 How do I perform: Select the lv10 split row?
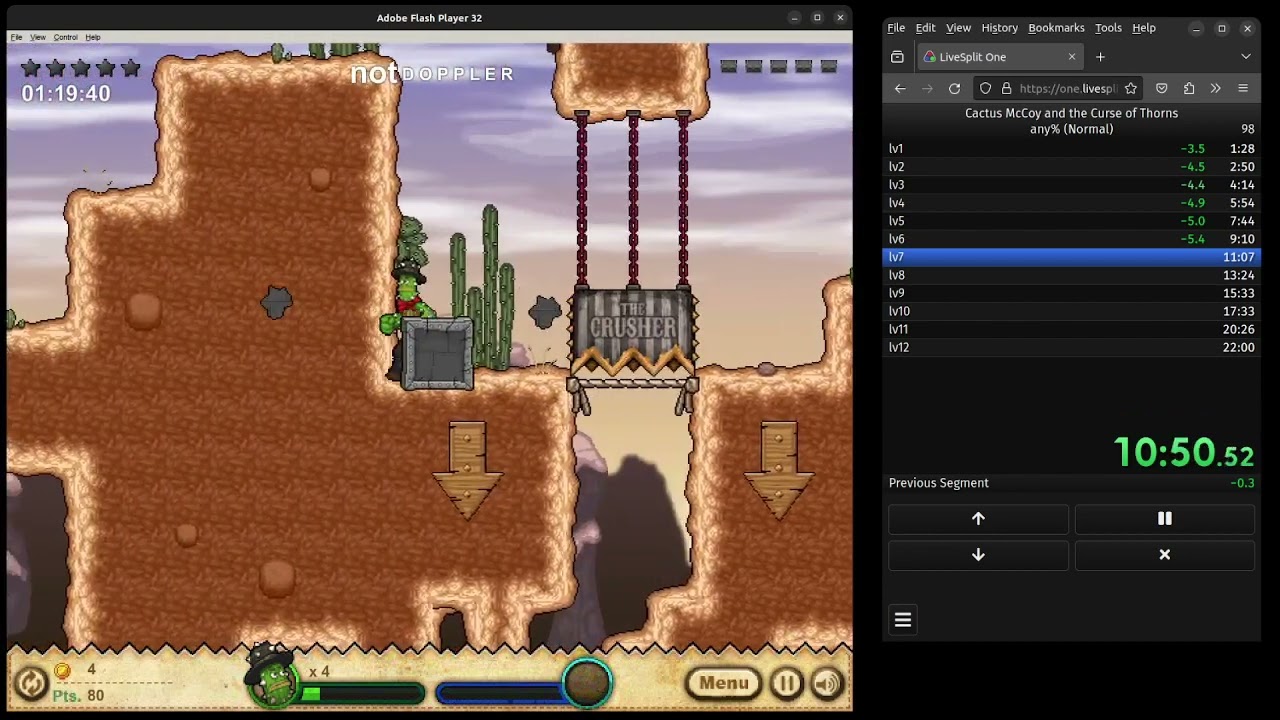(1071, 311)
